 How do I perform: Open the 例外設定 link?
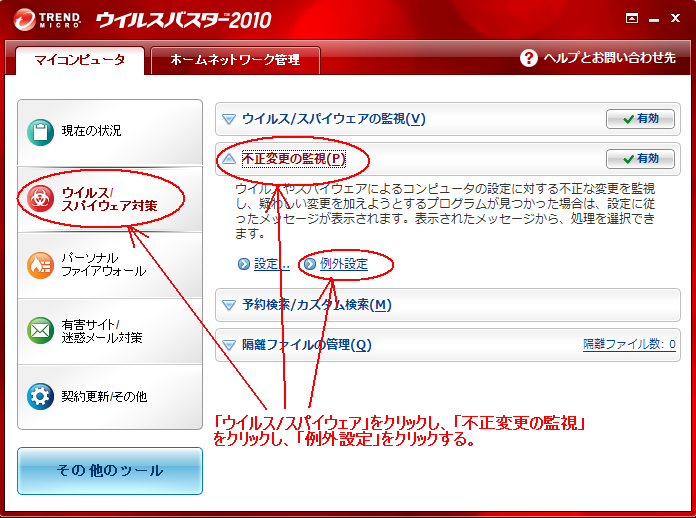pos(344,265)
